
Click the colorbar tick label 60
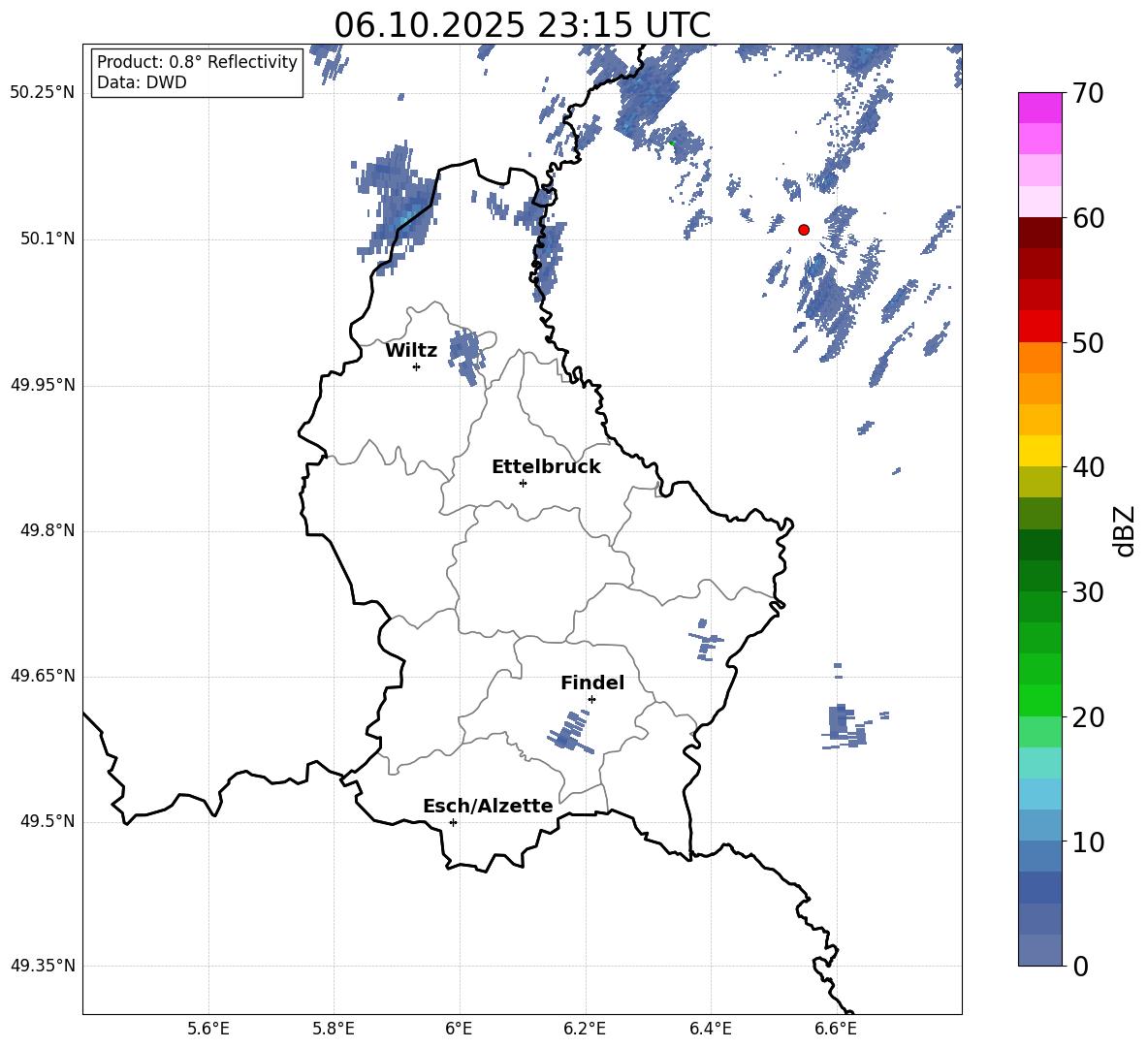point(1088,218)
